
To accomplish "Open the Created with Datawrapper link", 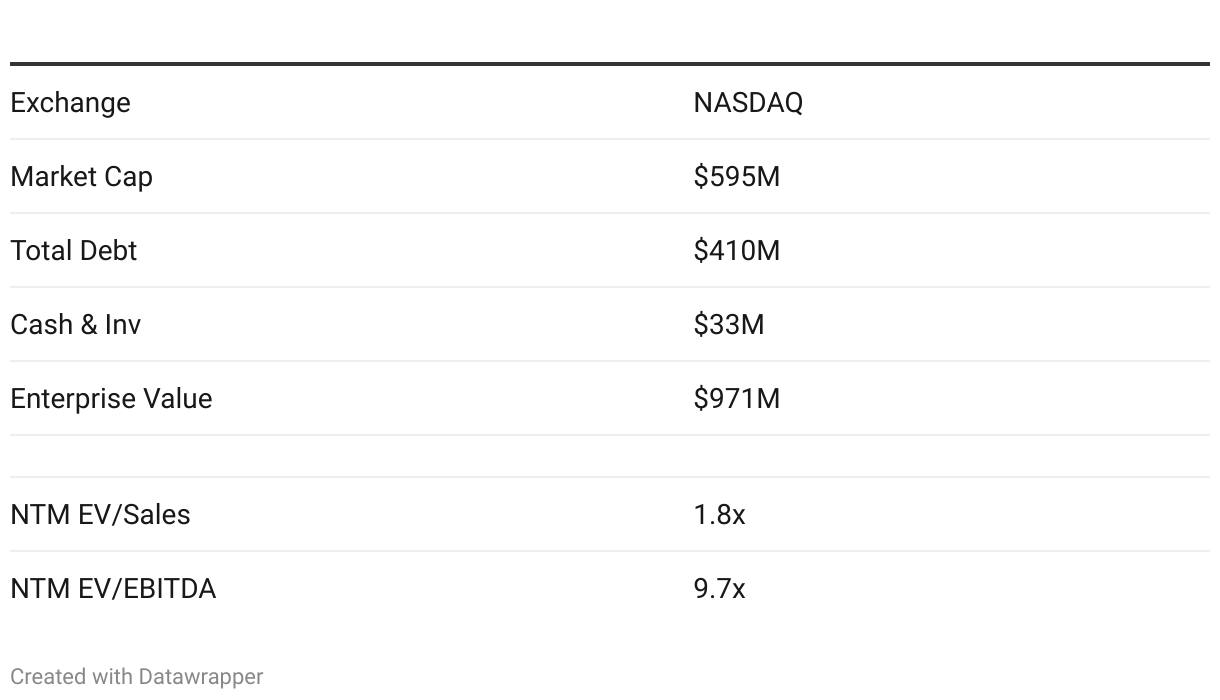I will pos(136,677).
